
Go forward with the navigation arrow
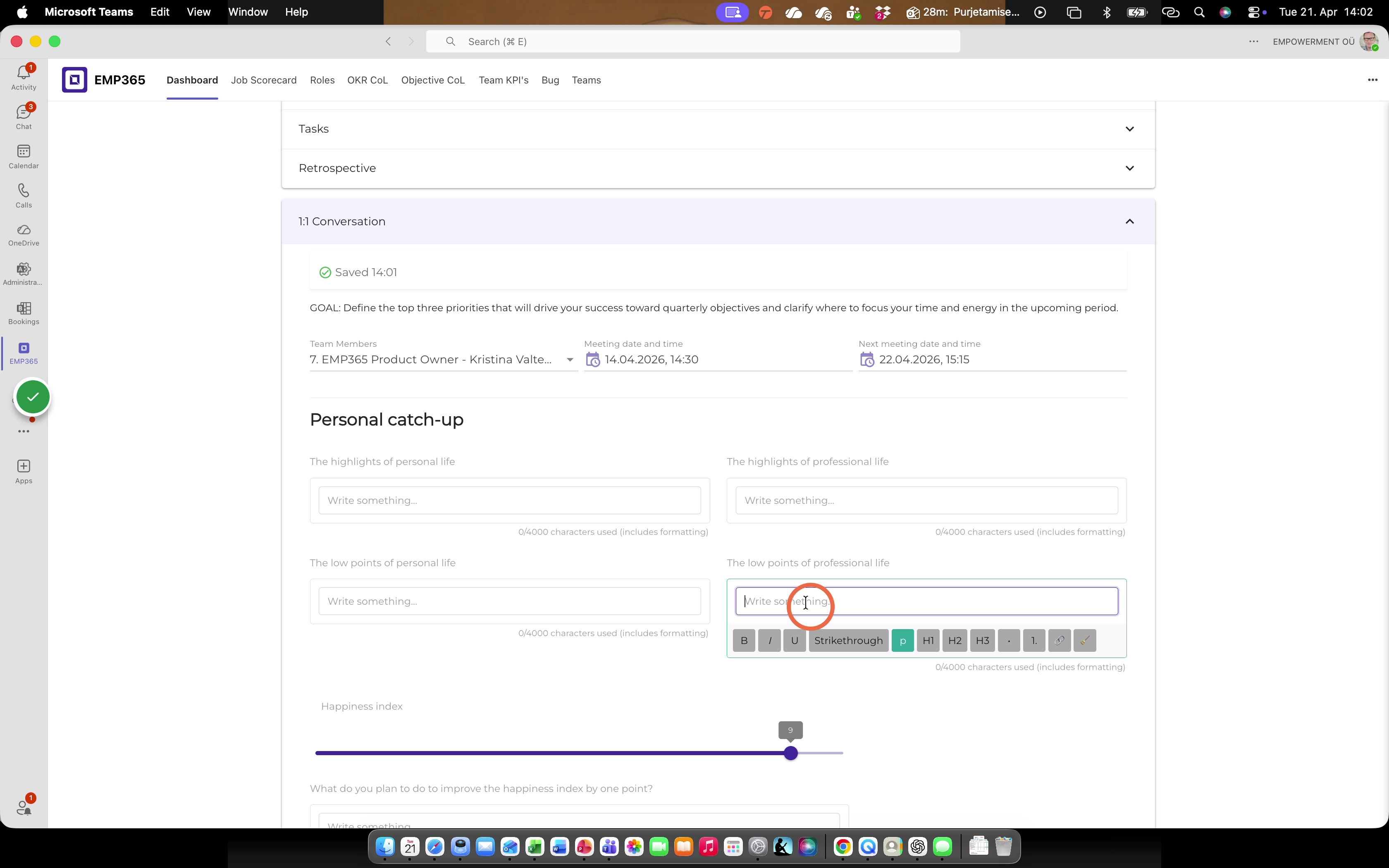point(411,41)
